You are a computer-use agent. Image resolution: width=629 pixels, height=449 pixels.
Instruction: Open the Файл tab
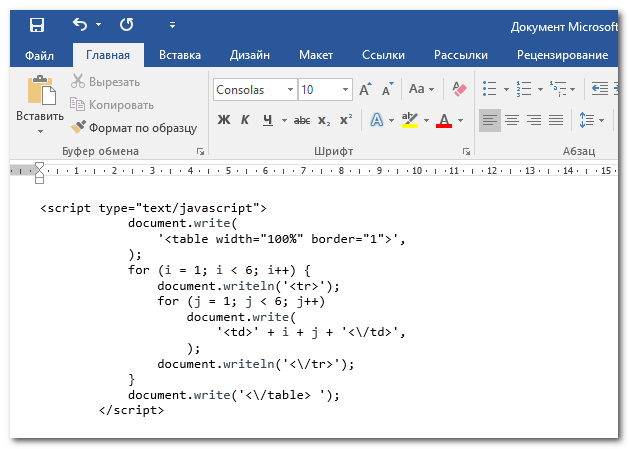pyautogui.click(x=39, y=55)
